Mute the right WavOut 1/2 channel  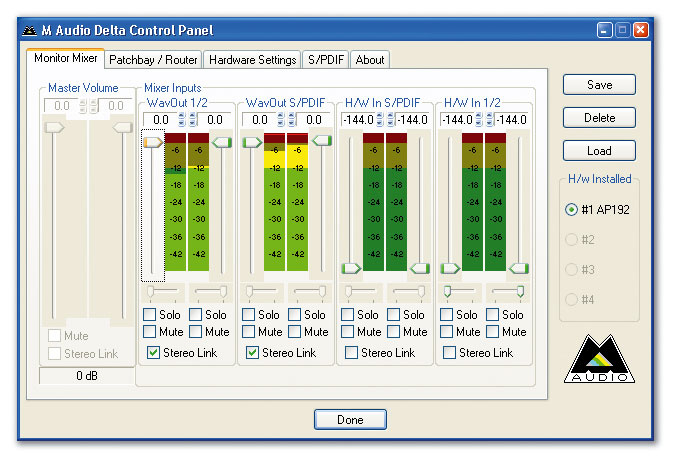point(196,331)
